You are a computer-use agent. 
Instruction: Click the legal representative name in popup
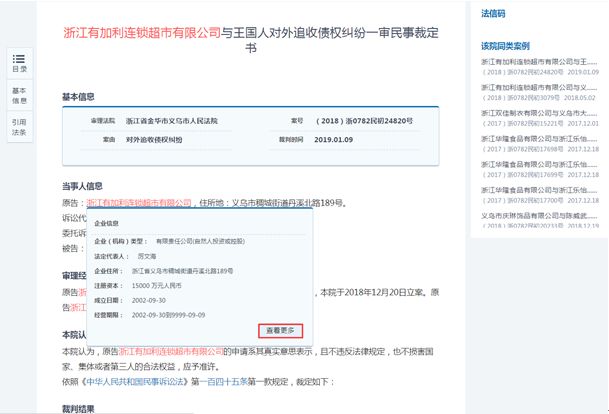click(x=147, y=256)
